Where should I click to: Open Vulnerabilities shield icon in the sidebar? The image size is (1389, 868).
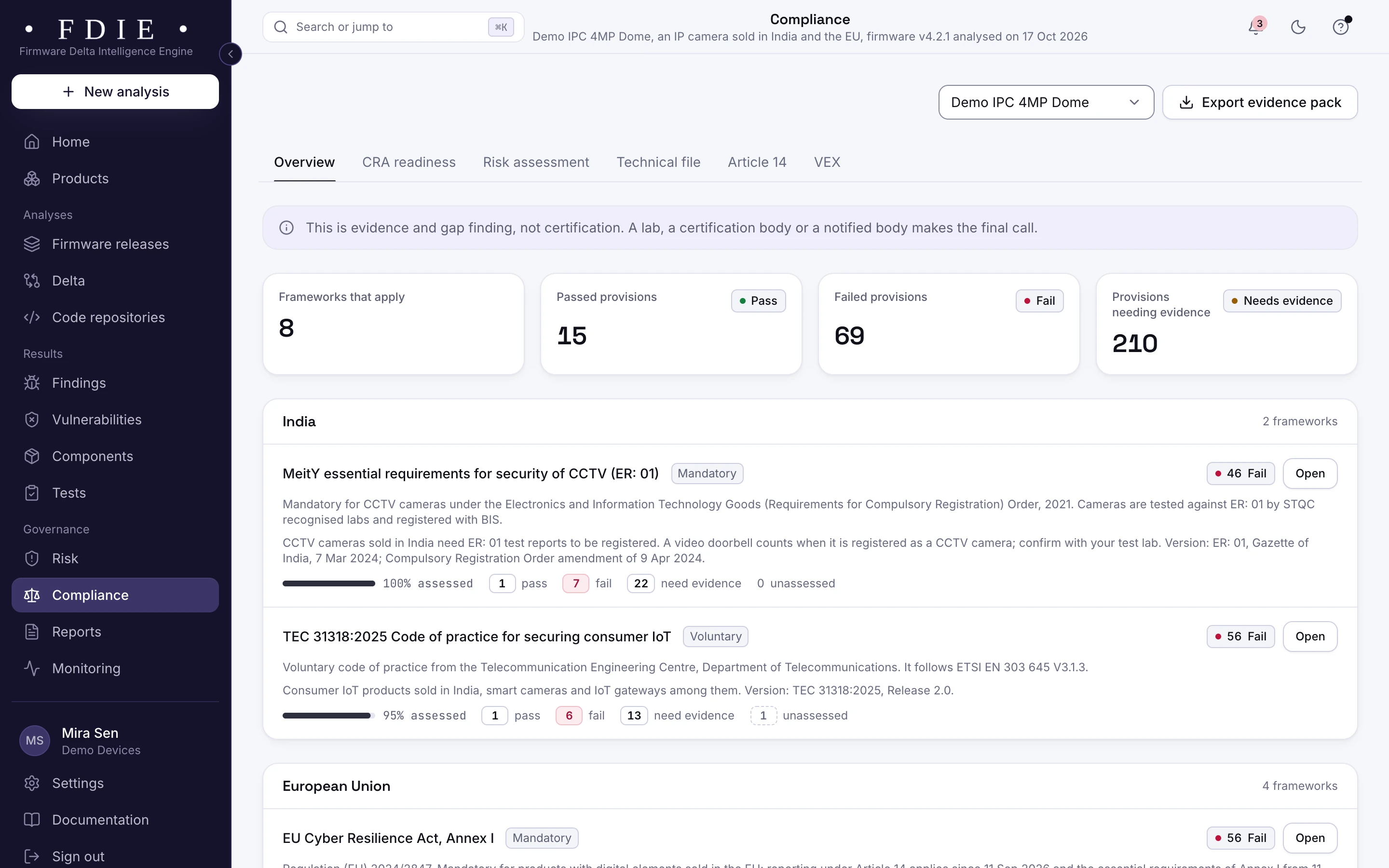click(32, 420)
